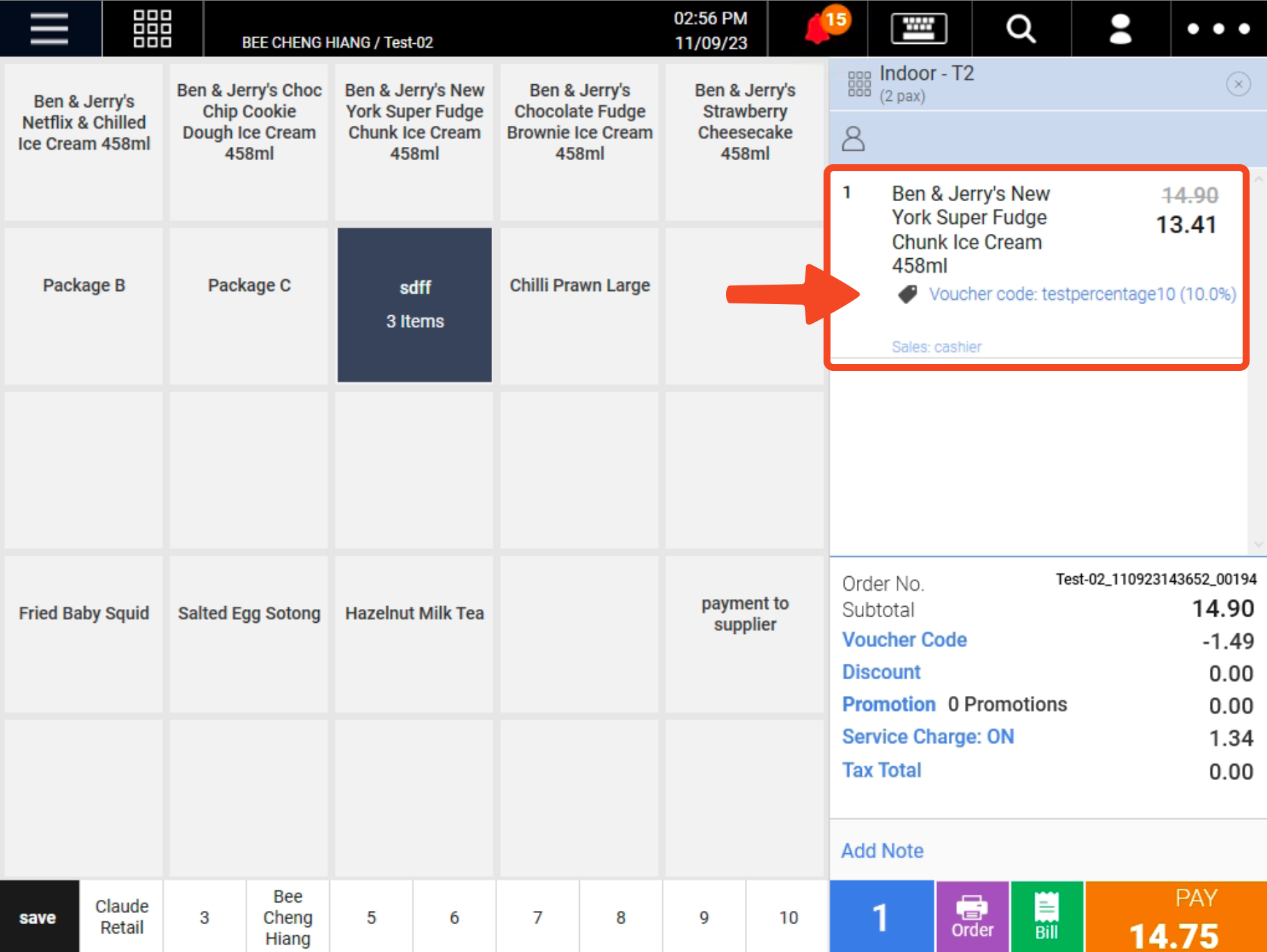Open the user profile icon
Screen dimensions: 1267x952
[1120, 29]
